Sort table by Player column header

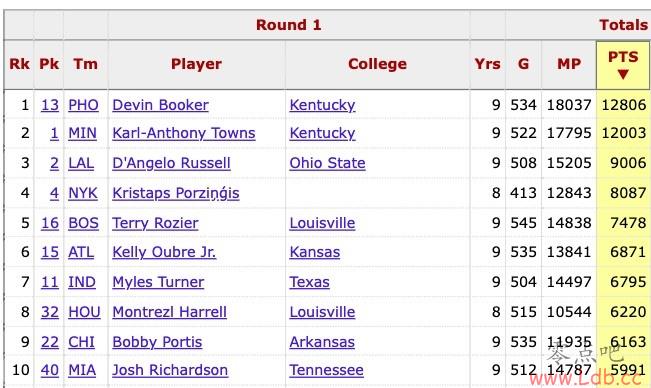pos(196,64)
